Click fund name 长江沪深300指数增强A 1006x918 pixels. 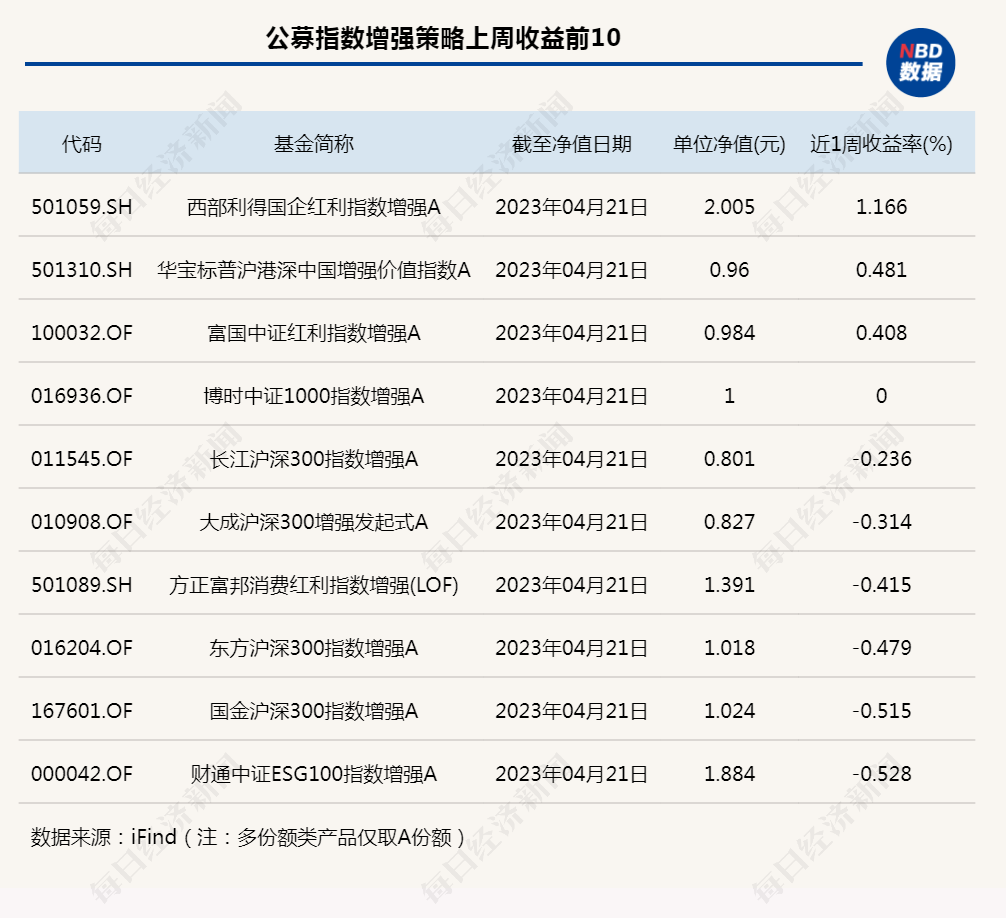coord(314,459)
